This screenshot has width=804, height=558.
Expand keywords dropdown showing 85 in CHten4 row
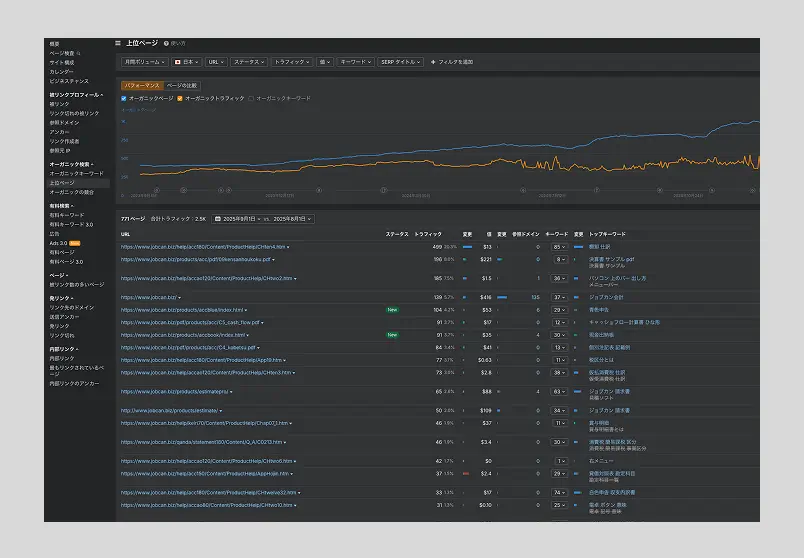coord(559,247)
